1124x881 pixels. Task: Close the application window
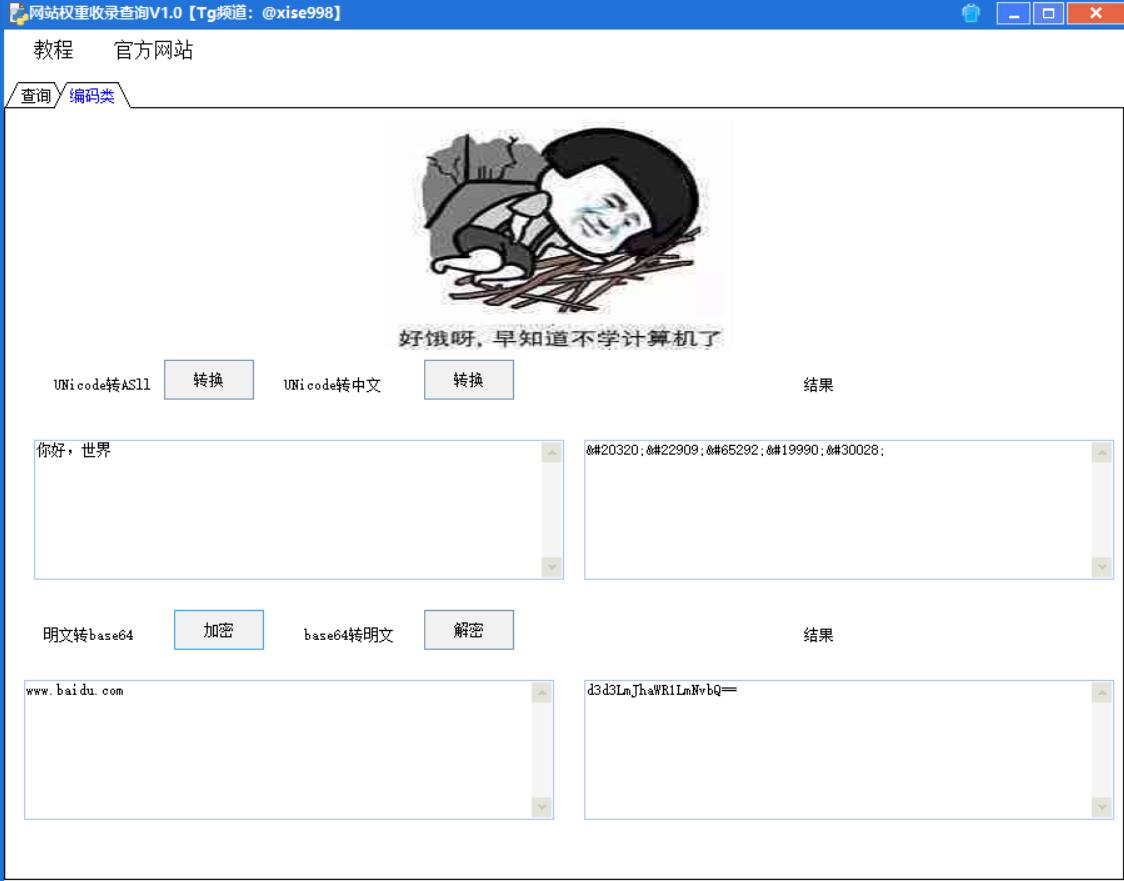(x=1095, y=13)
